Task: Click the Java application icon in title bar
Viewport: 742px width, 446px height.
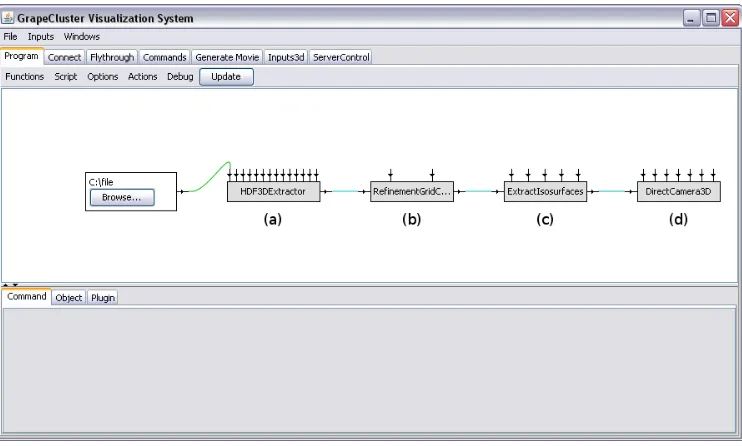Action: (x=8, y=18)
